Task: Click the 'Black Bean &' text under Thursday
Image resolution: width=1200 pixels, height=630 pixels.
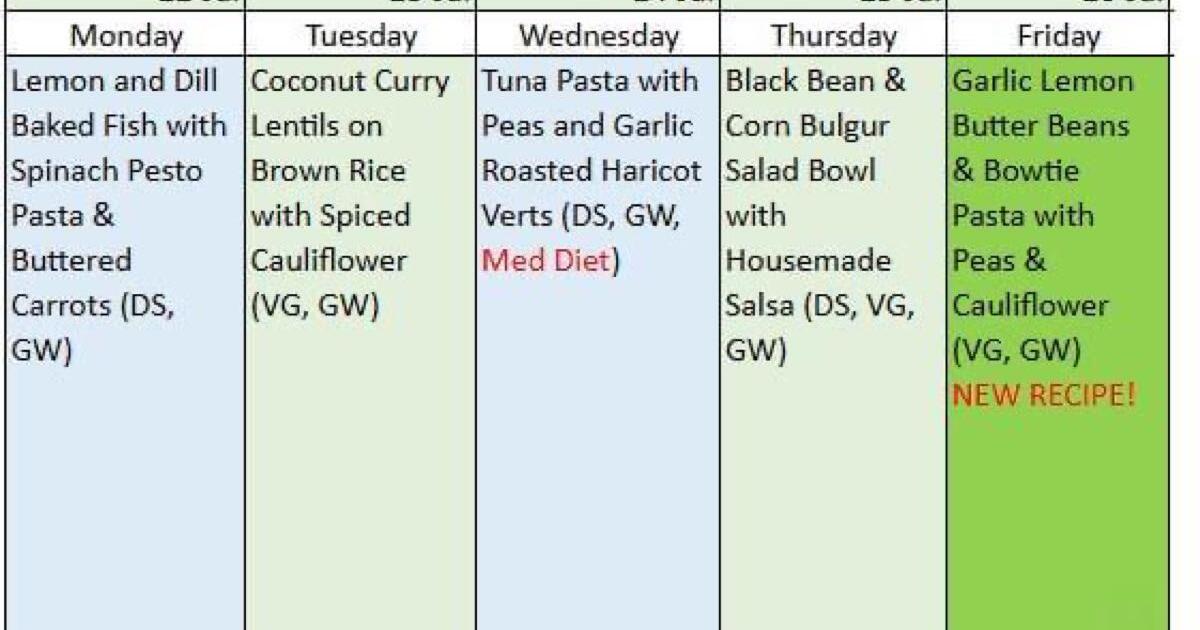Action: click(815, 82)
